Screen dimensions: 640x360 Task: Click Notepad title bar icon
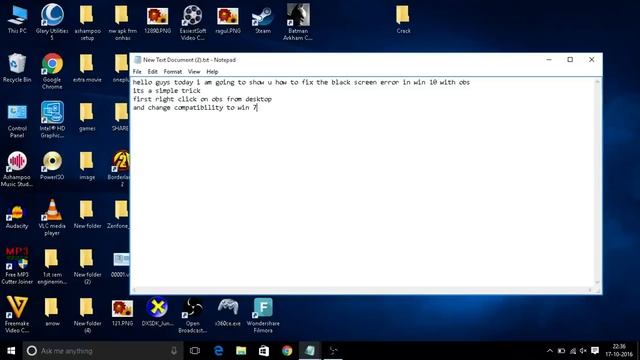click(138, 60)
